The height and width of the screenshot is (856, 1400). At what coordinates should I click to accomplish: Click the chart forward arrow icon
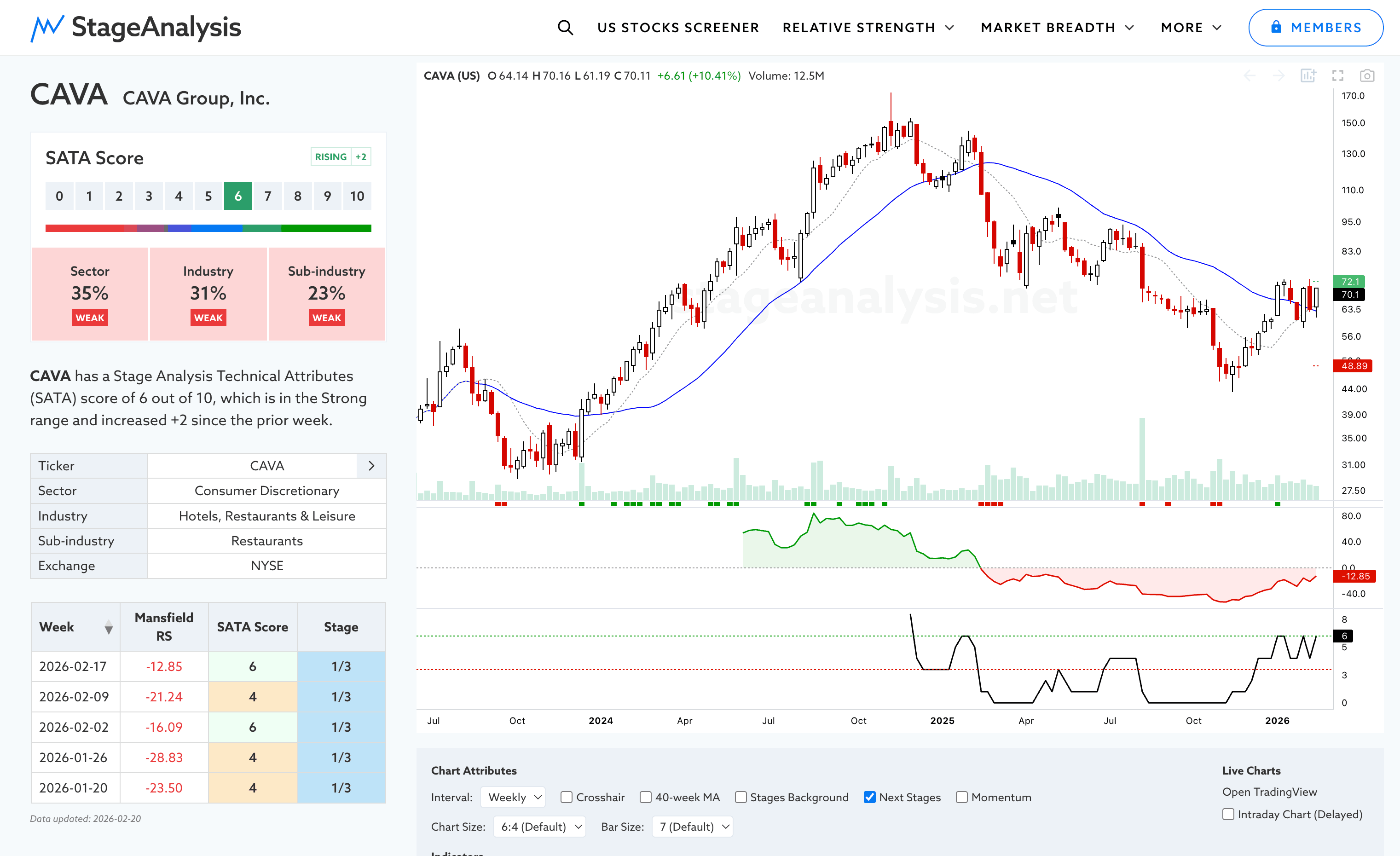pos(1279,75)
